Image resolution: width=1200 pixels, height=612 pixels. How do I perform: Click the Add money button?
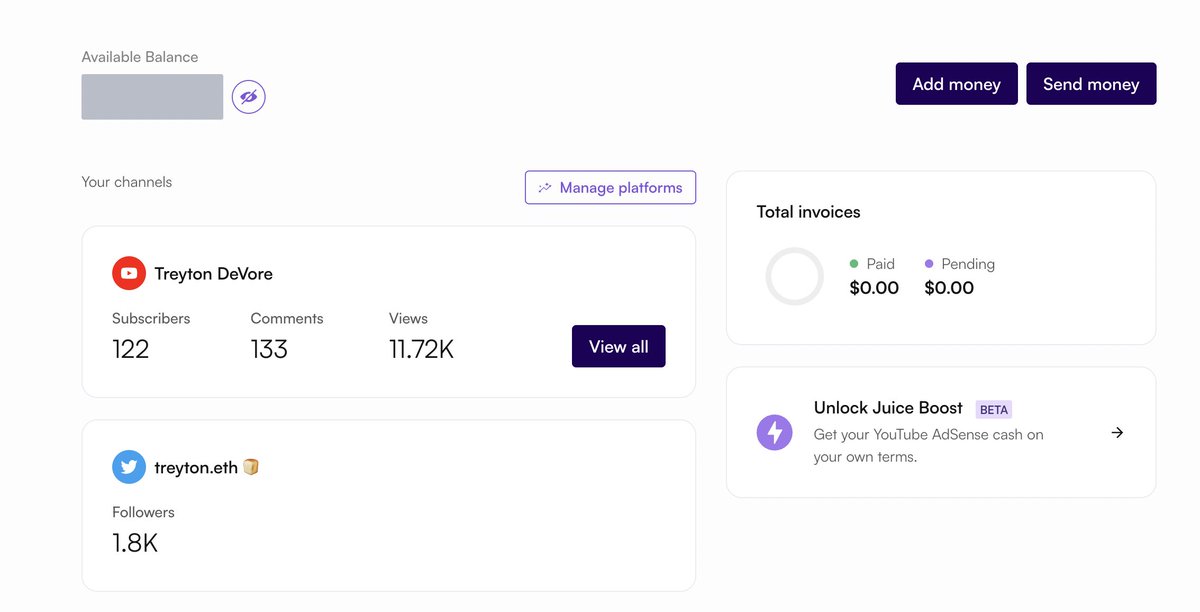pyautogui.click(x=956, y=84)
